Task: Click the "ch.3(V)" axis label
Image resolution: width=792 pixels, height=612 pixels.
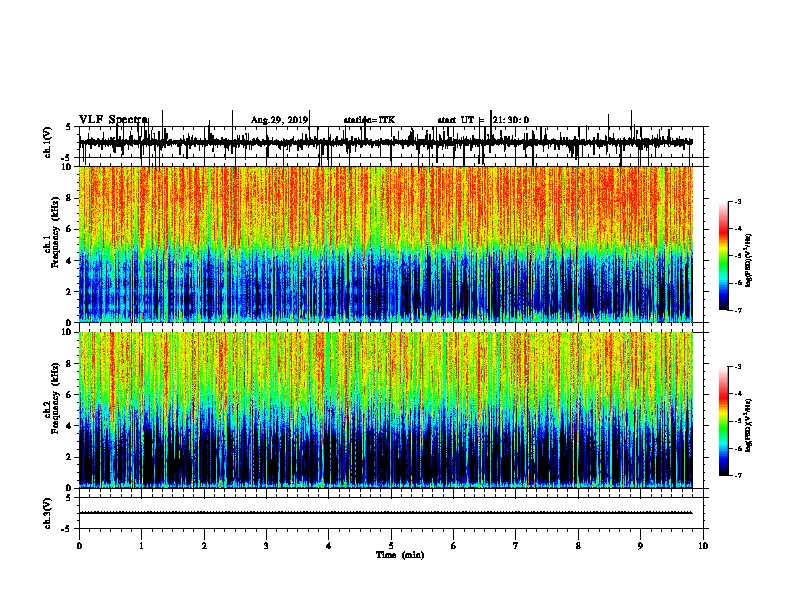Action: click(48, 513)
